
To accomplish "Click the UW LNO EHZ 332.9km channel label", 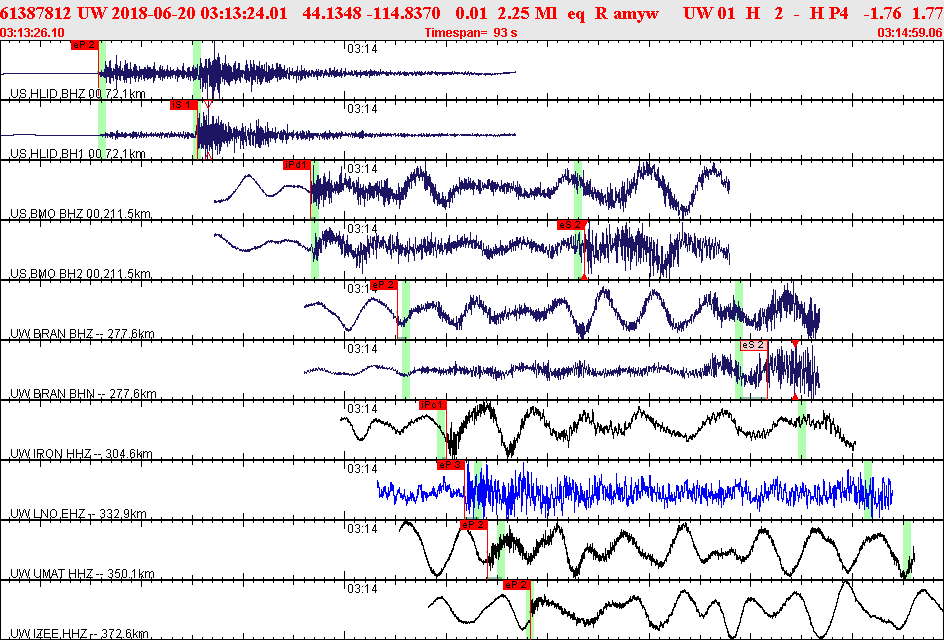I will [78, 514].
